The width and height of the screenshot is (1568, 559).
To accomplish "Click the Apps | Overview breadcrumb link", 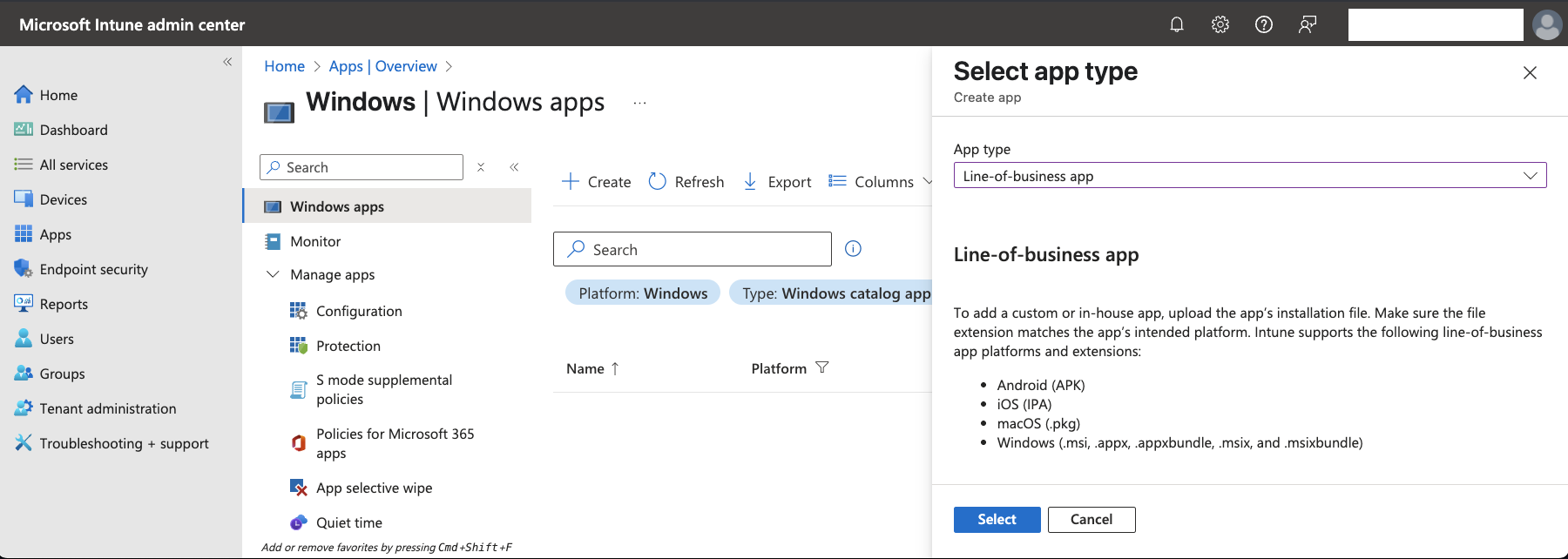I will (x=382, y=66).
